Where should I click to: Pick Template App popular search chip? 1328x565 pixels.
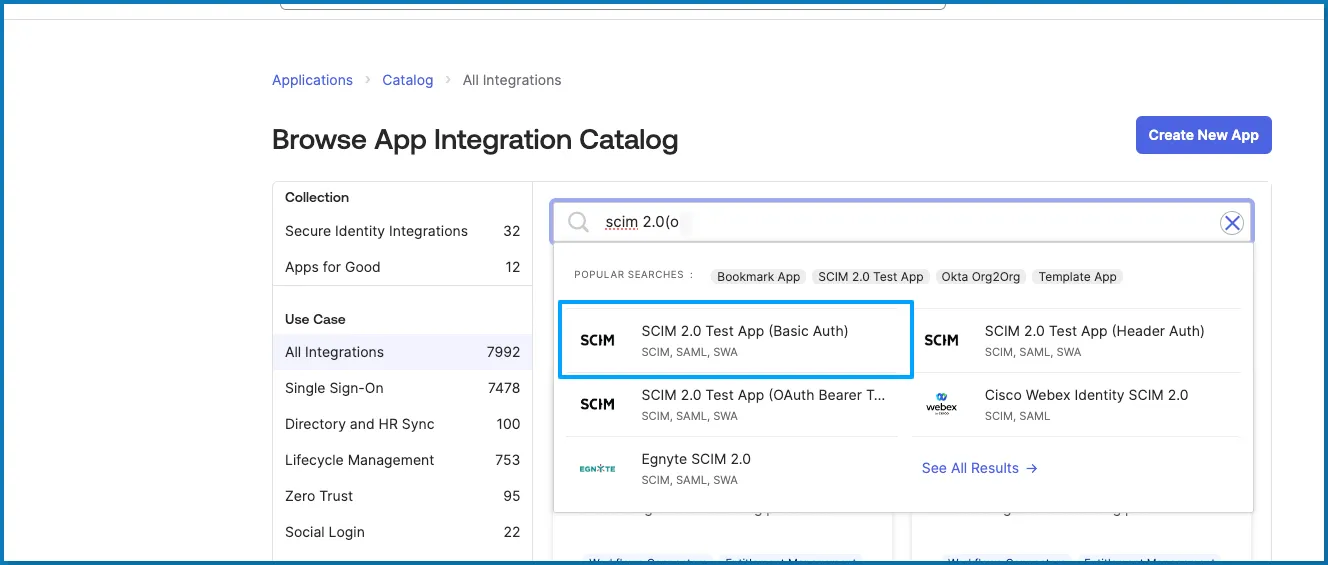point(1077,277)
